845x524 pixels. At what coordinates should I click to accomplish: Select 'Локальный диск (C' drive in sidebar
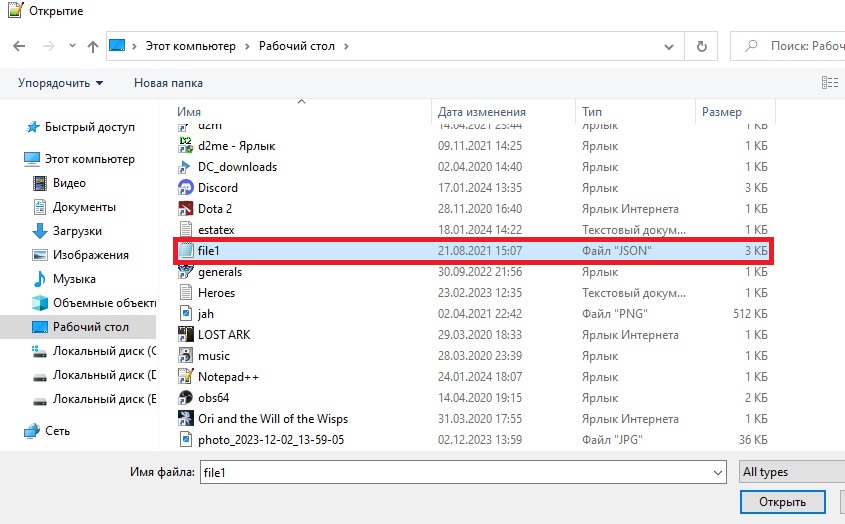point(104,351)
